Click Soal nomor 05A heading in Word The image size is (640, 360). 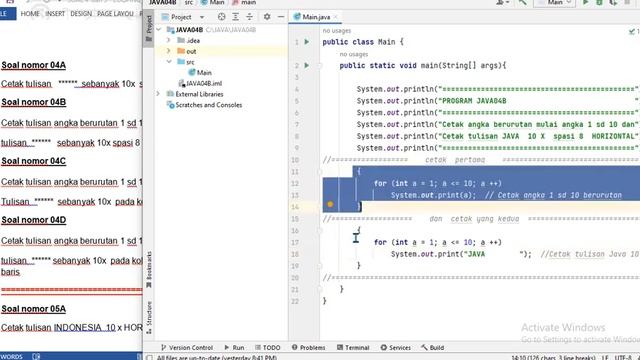coord(33,309)
